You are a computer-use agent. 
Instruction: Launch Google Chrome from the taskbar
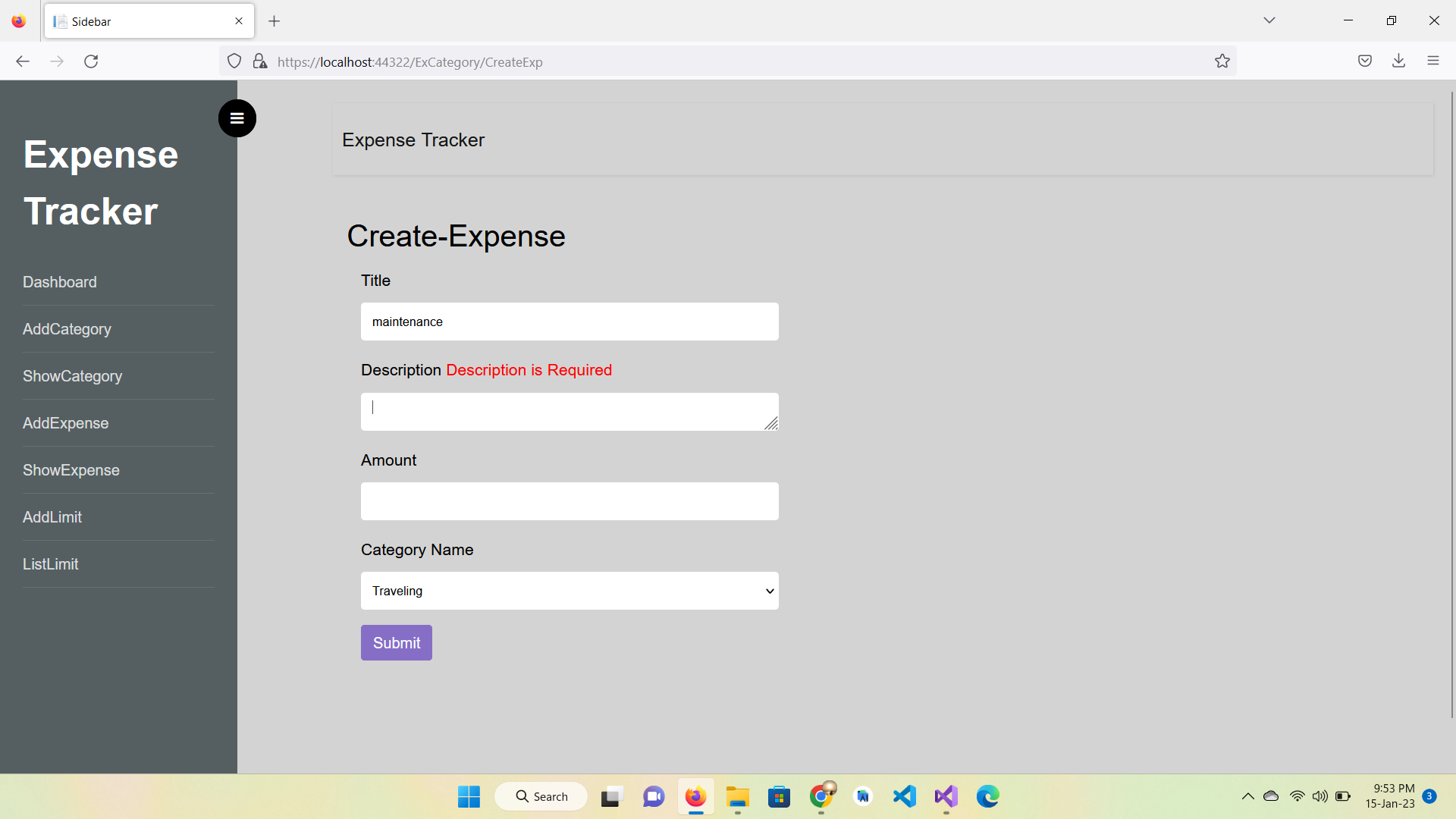click(x=821, y=796)
